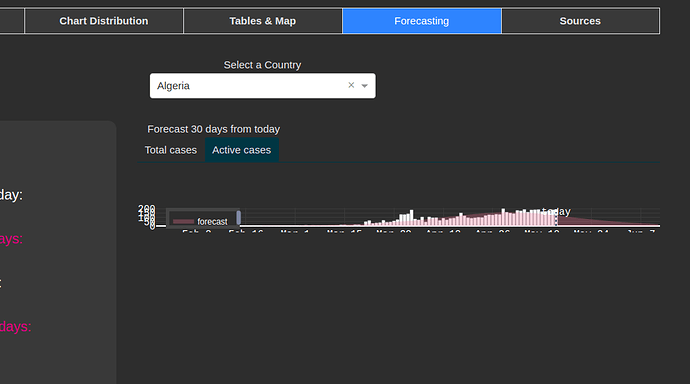Open the Chart Distribution tab
The width and height of the screenshot is (690, 384).
[104, 21]
